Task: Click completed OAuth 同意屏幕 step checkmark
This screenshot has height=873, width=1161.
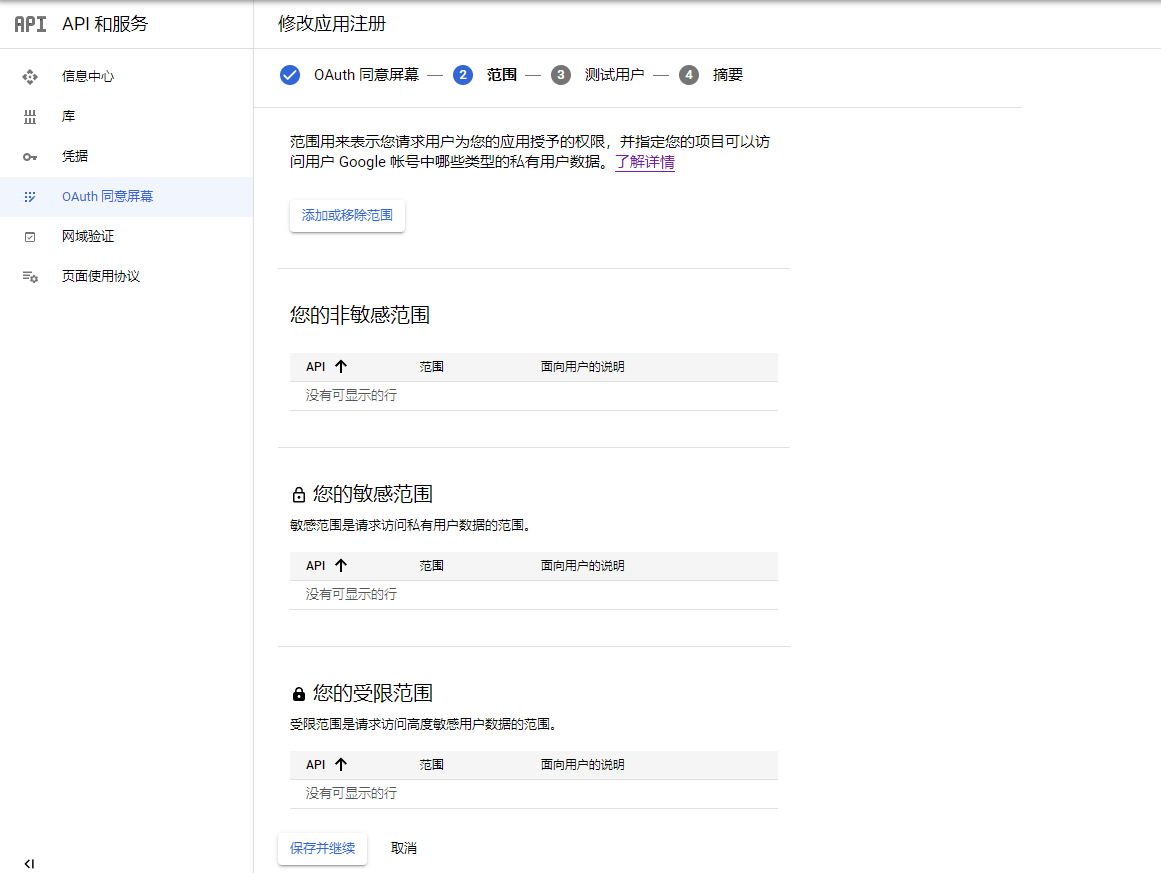Action: tap(290, 75)
